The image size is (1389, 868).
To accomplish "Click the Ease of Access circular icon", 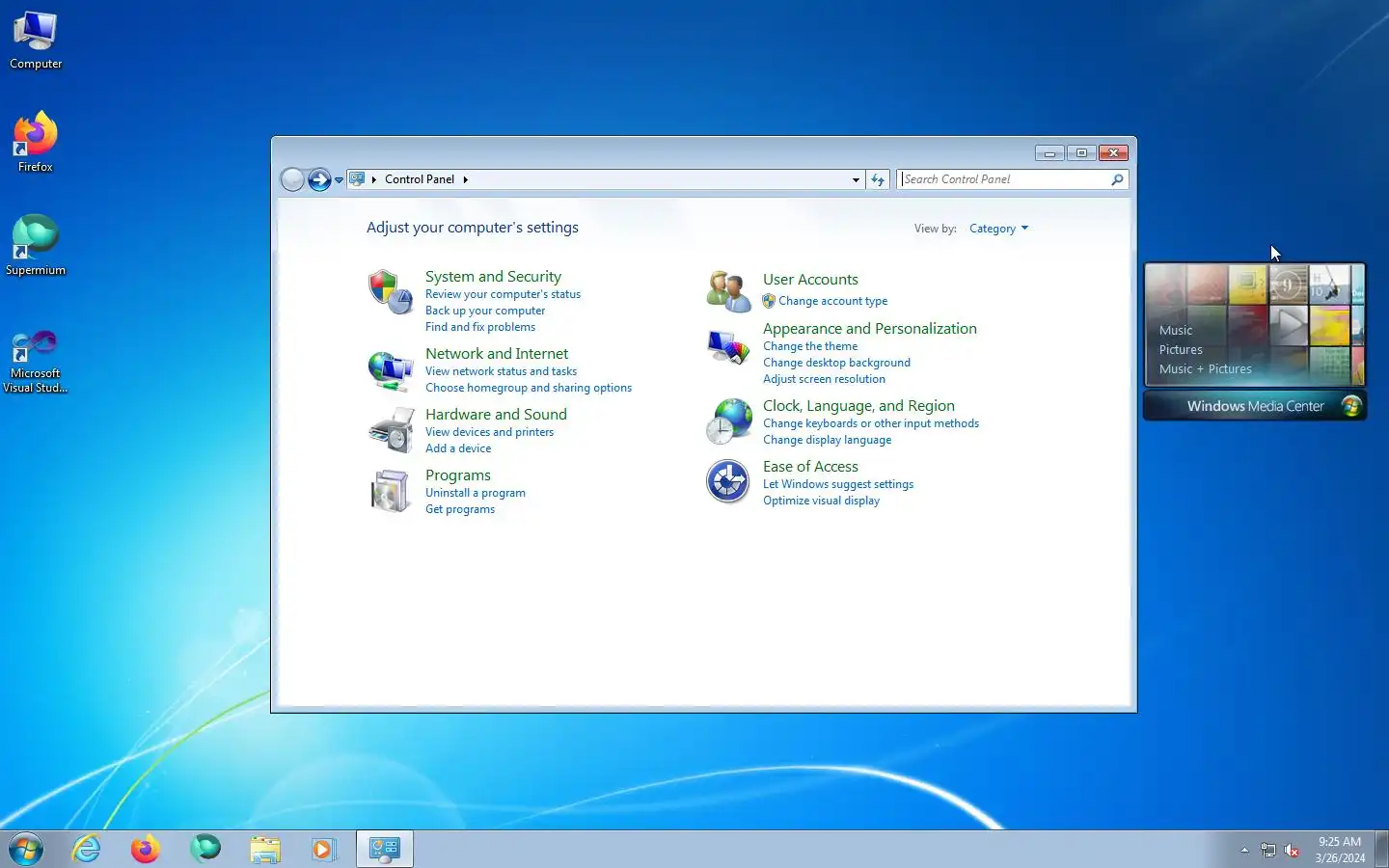I will pos(728,481).
